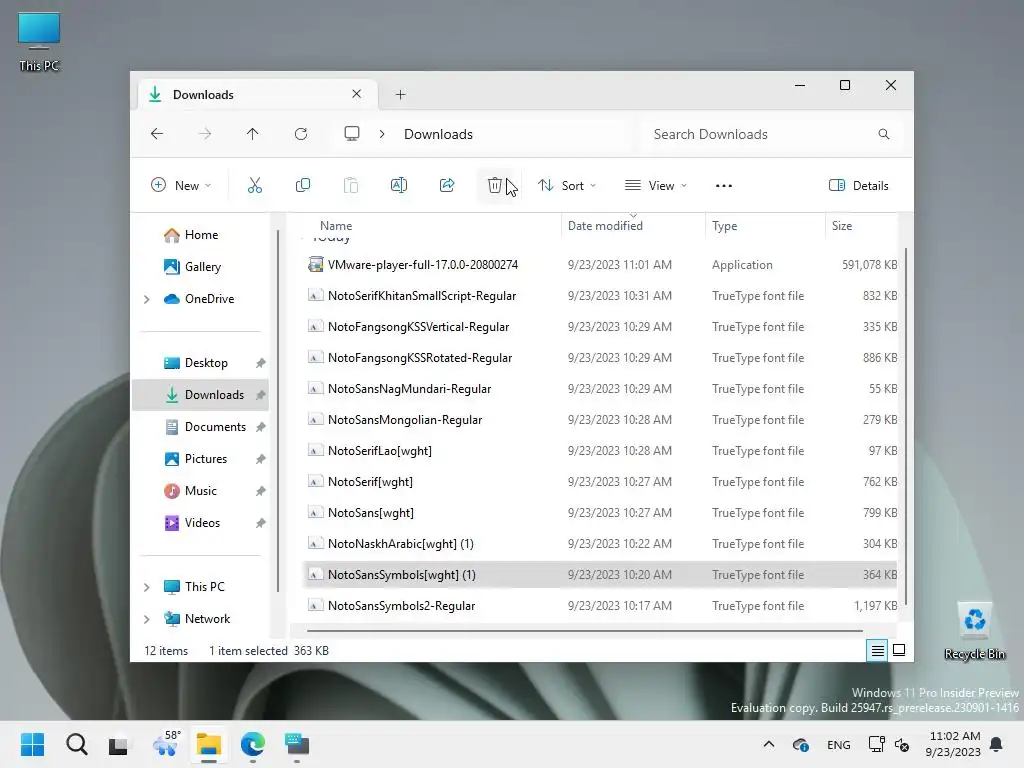Image resolution: width=1024 pixels, height=768 pixels.
Task: Open Recycle Bin desktop icon
Action: (975, 631)
